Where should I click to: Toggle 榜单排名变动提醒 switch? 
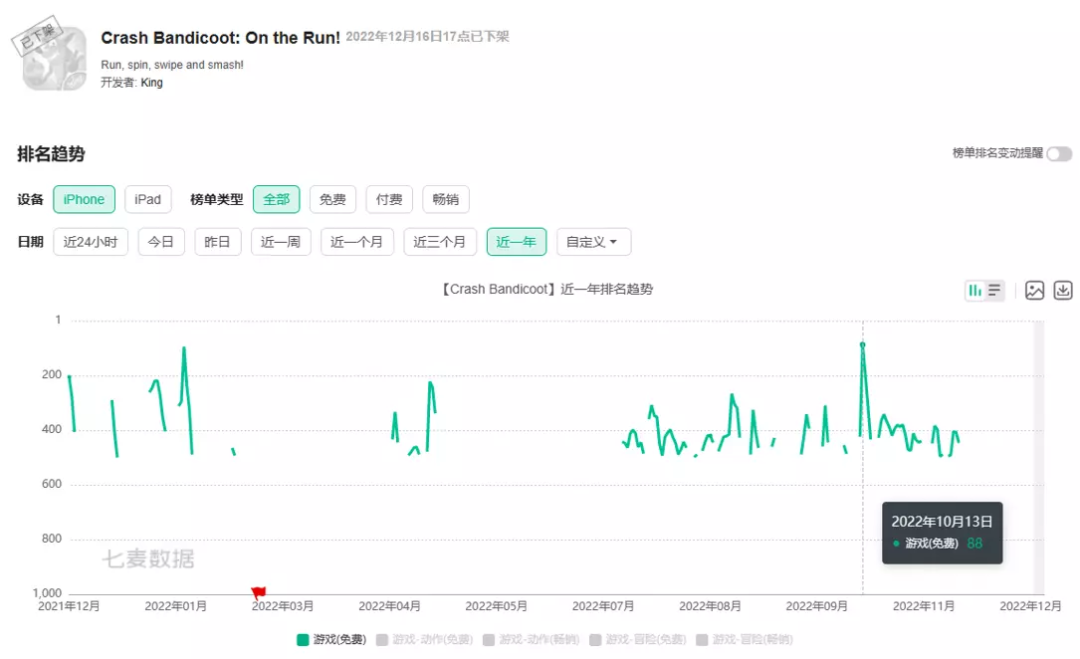tap(1059, 154)
